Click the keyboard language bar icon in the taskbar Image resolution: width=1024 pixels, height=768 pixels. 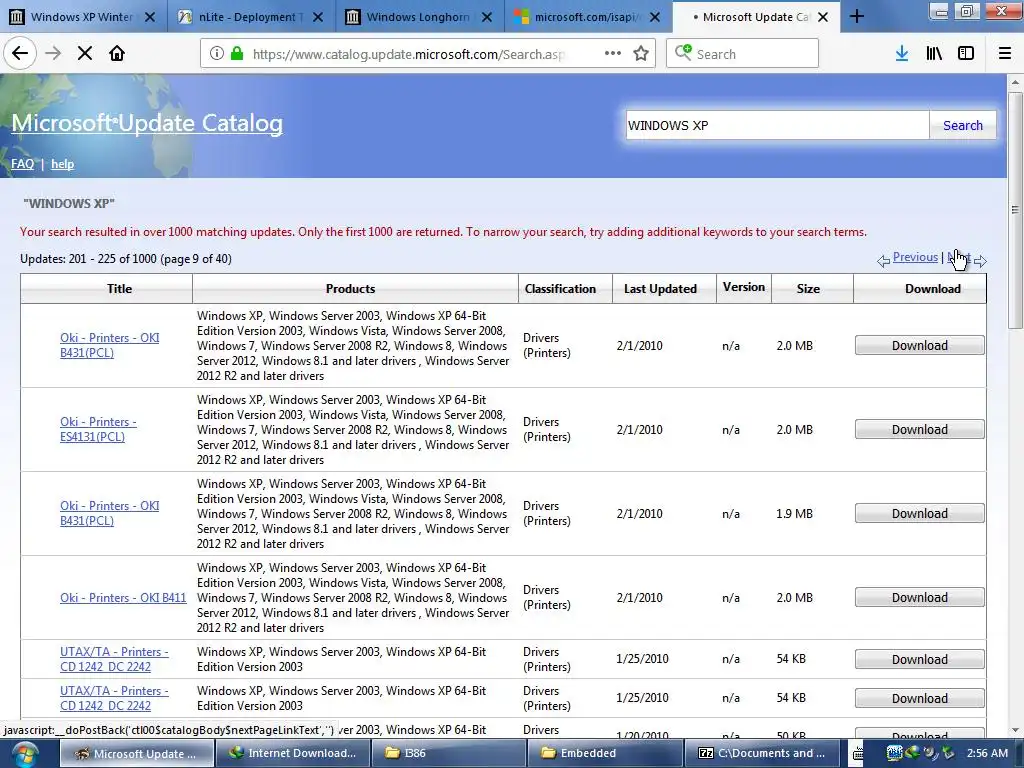858,754
